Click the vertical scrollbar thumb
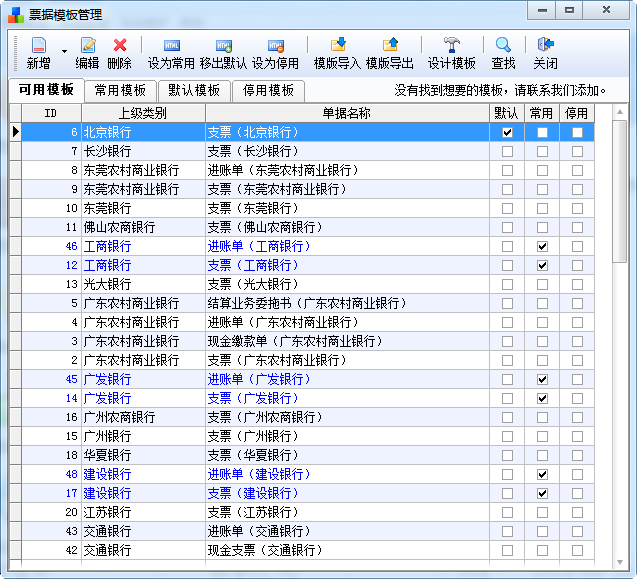The width and height of the screenshot is (637, 579). [620, 192]
